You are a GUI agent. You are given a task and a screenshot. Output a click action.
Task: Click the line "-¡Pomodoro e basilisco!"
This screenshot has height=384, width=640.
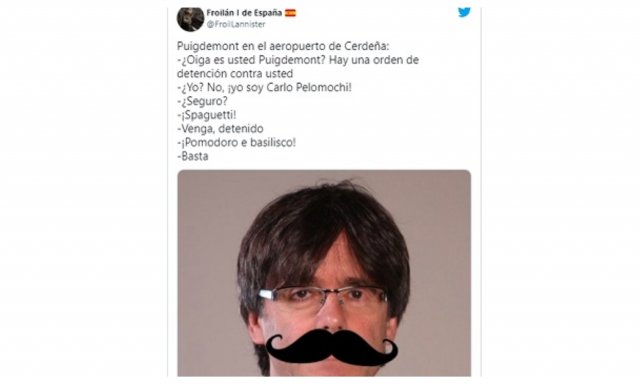[236, 142]
